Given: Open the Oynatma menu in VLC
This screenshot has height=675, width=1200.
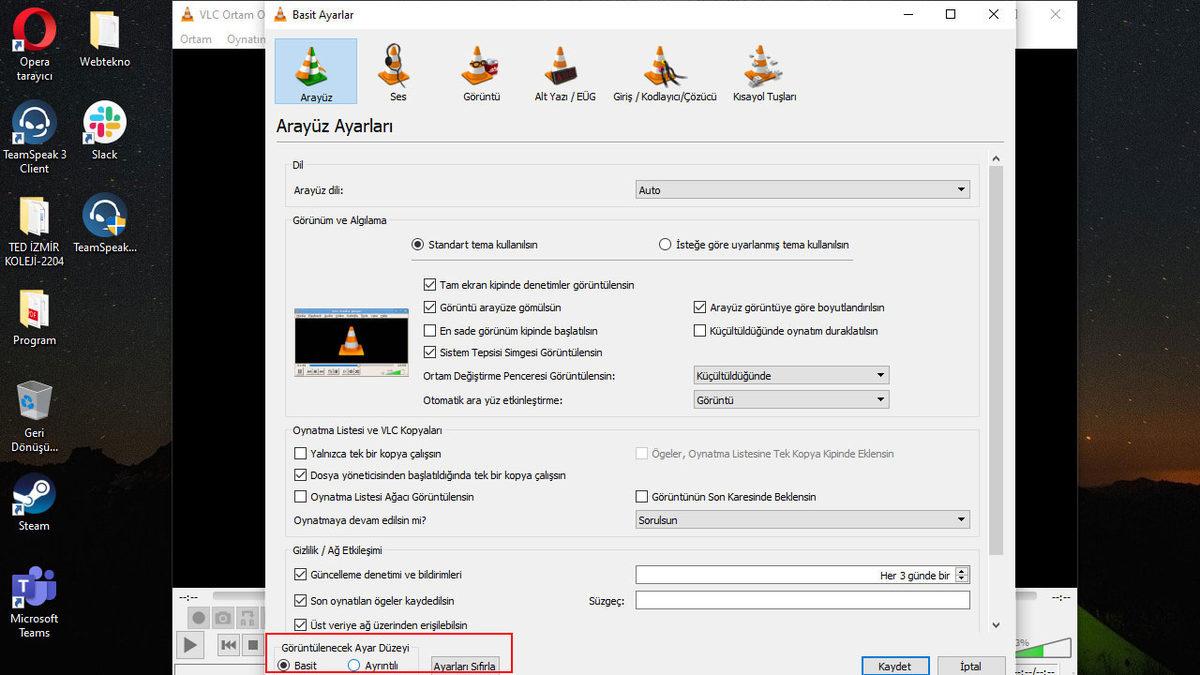Looking at the screenshot, I should point(247,38).
